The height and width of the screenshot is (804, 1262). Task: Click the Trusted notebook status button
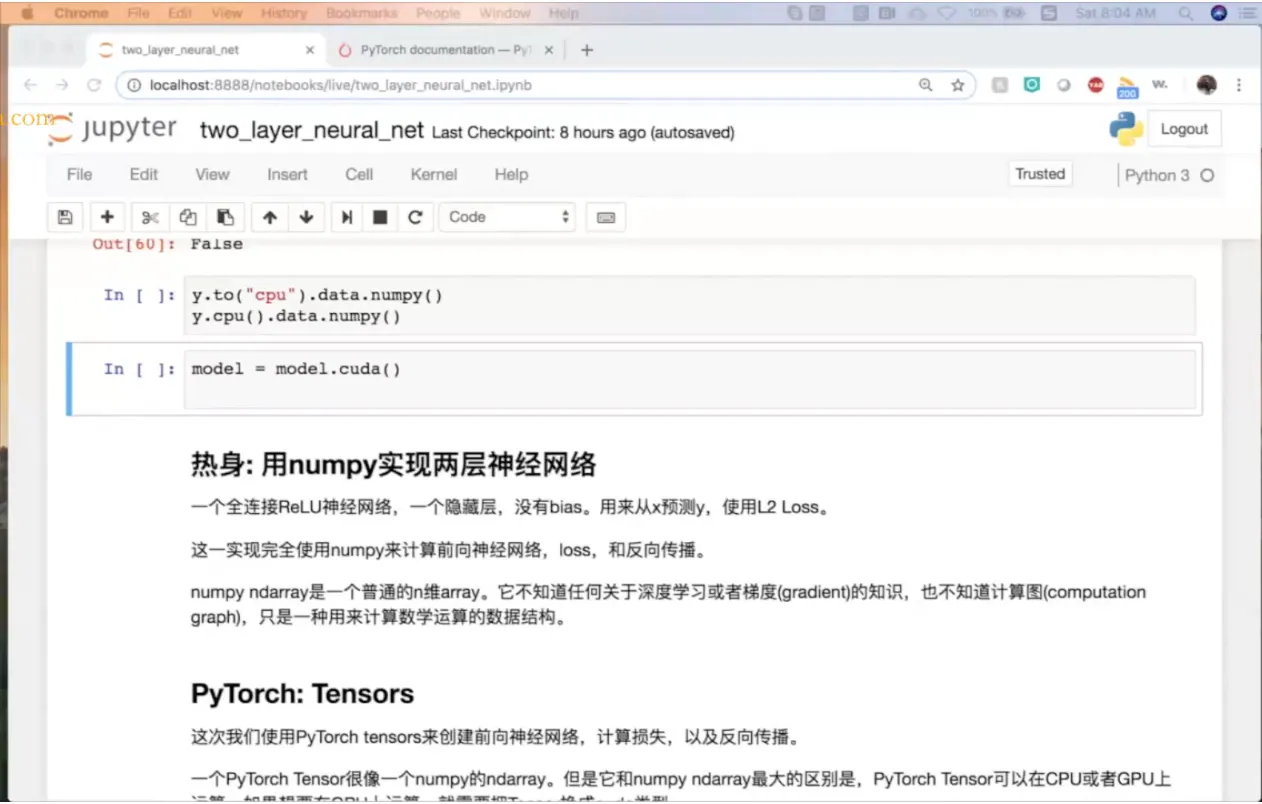[1040, 173]
